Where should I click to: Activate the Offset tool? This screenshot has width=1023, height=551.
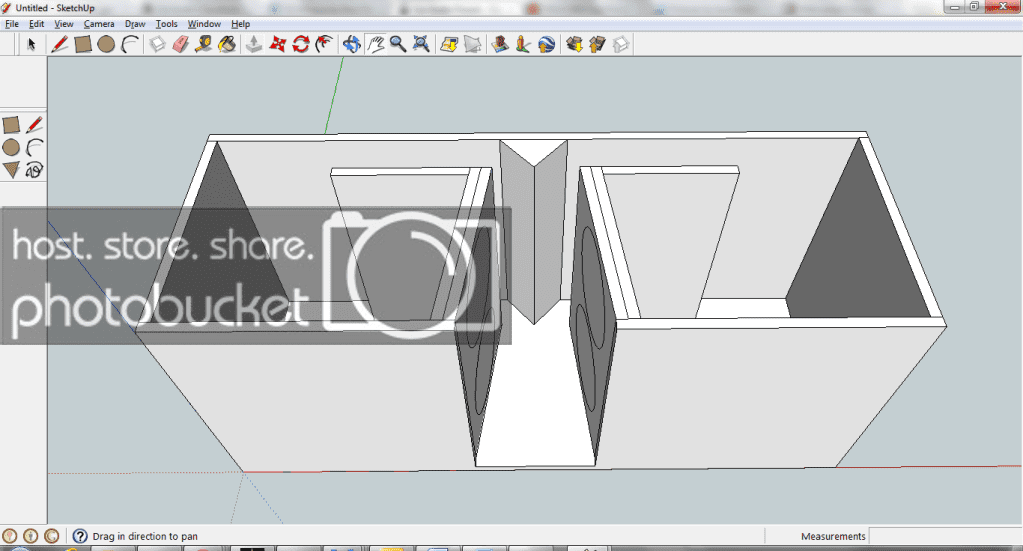pyautogui.click(x=324, y=44)
